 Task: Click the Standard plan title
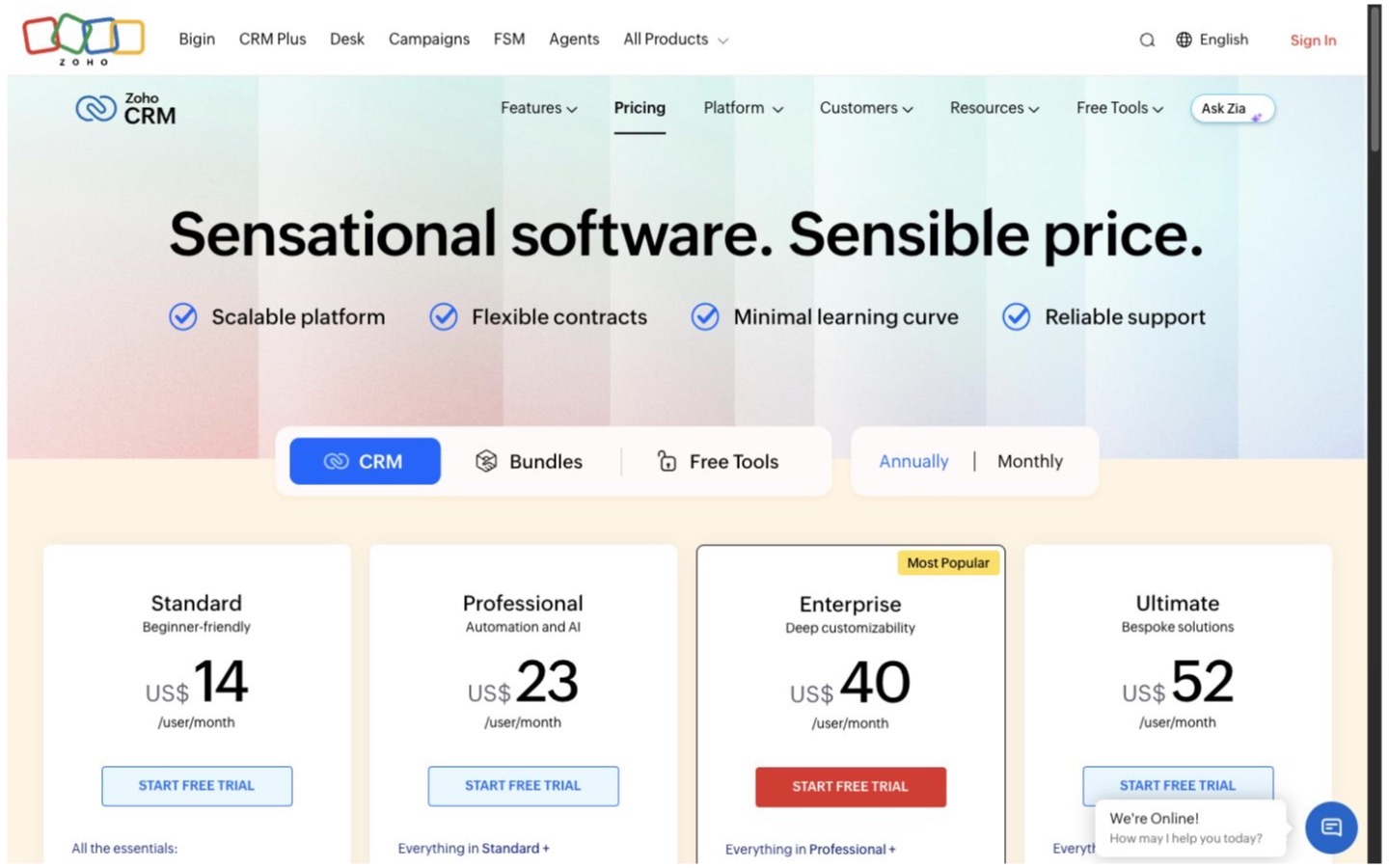(x=196, y=604)
